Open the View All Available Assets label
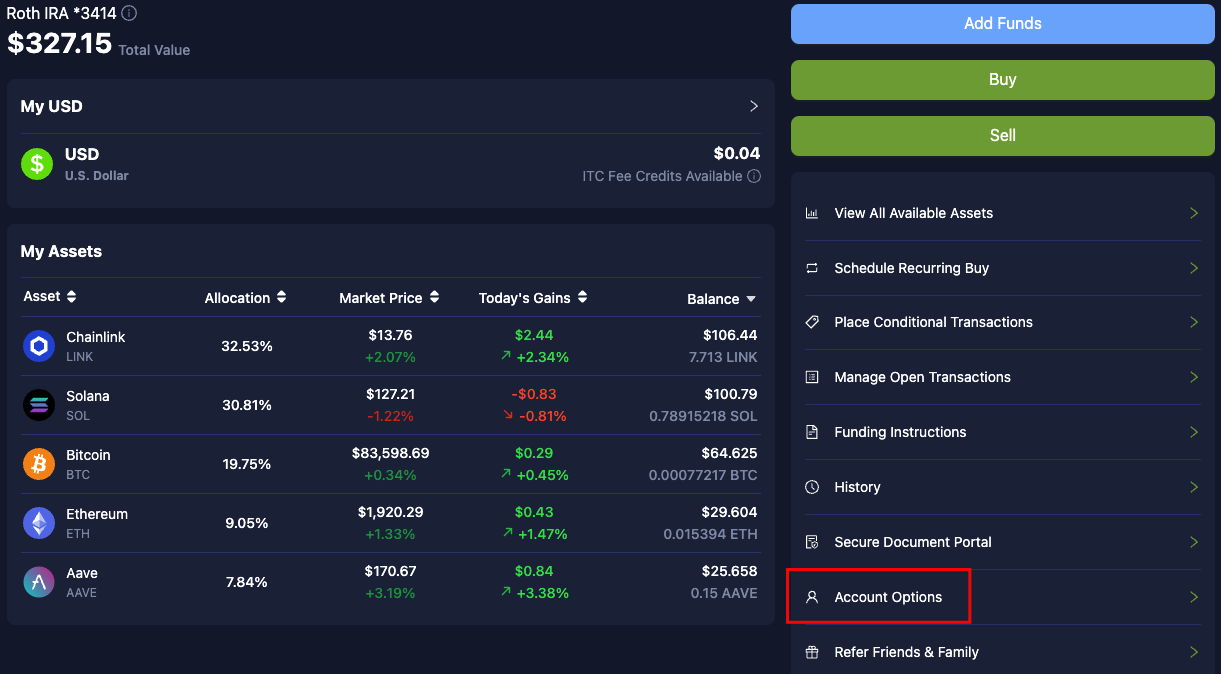Image resolution: width=1221 pixels, height=674 pixels. click(x=914, y=213)
